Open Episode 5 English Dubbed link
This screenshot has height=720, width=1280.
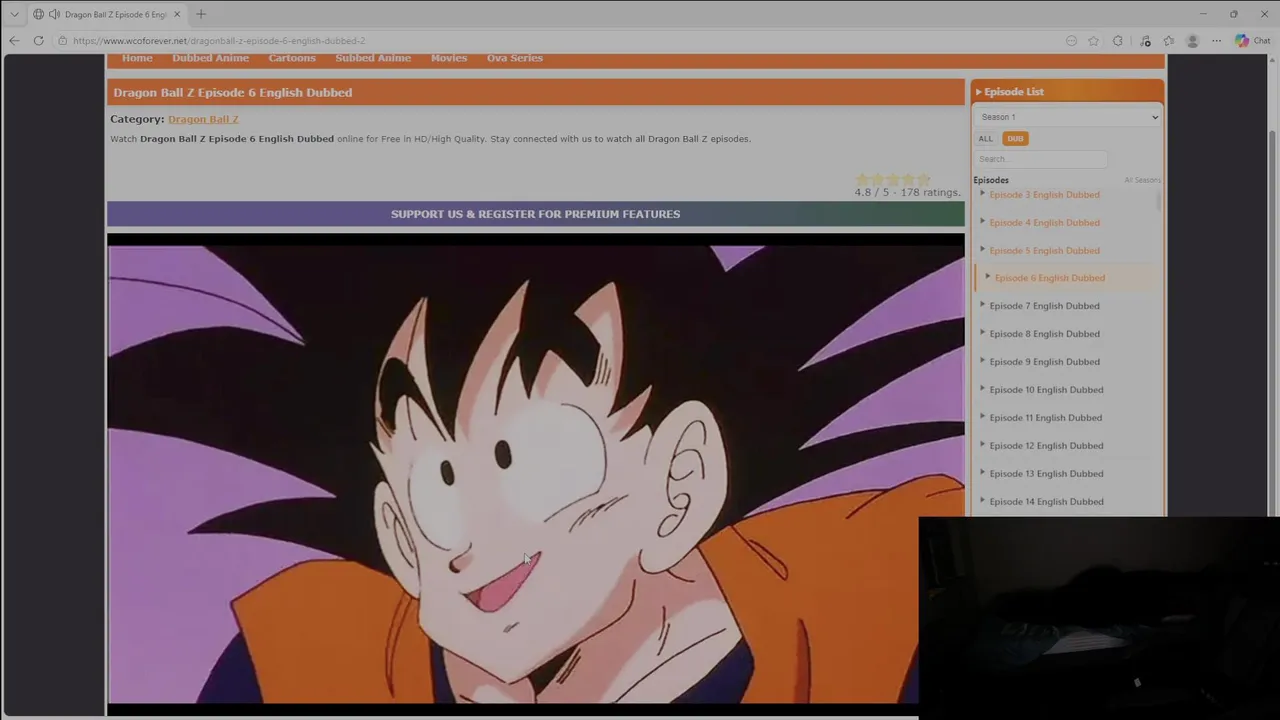click(1044, 251)
